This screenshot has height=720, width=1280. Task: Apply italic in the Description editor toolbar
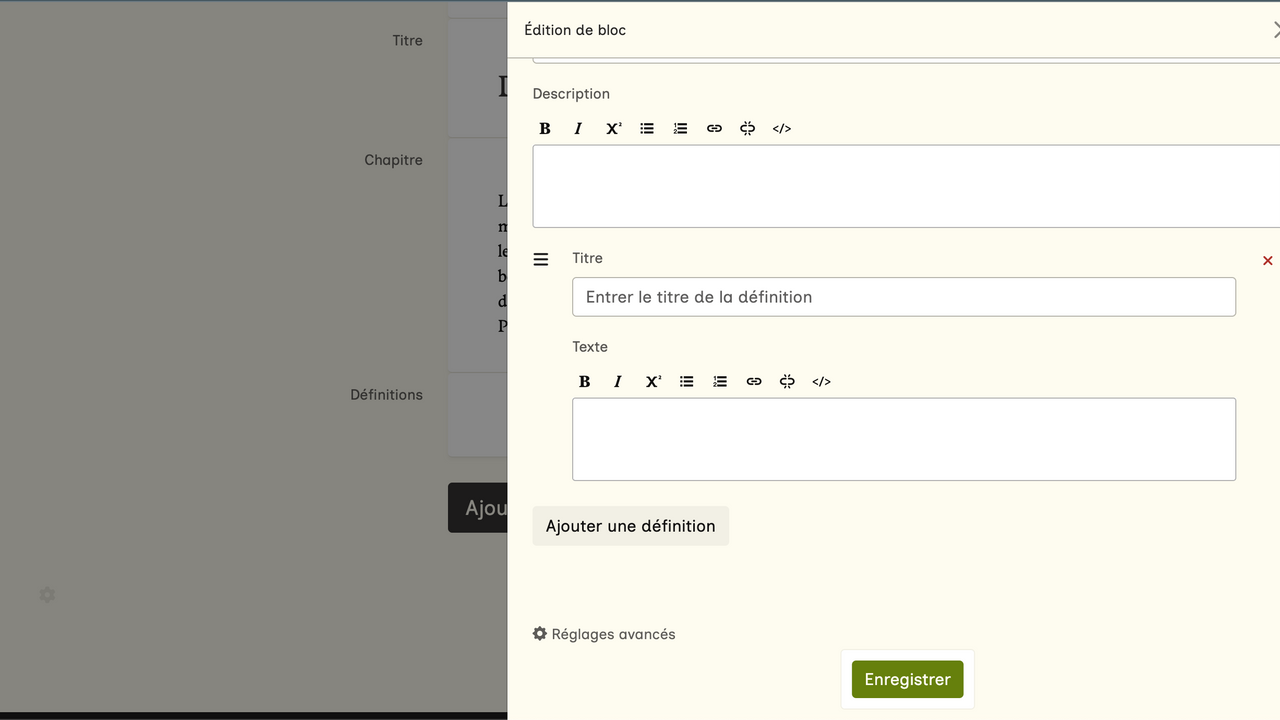click(x=578, y=129)
